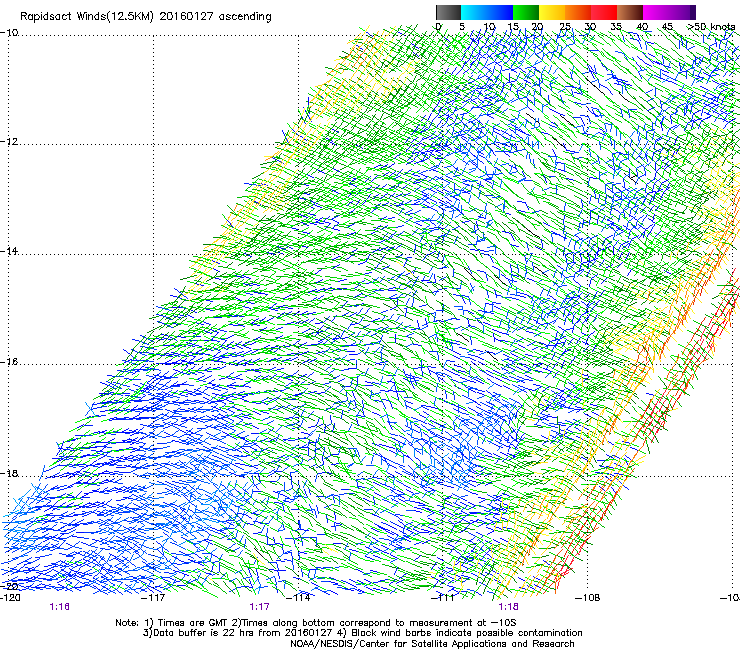
Task: Click the -18 latitude axis label
Action: (9, 473)
